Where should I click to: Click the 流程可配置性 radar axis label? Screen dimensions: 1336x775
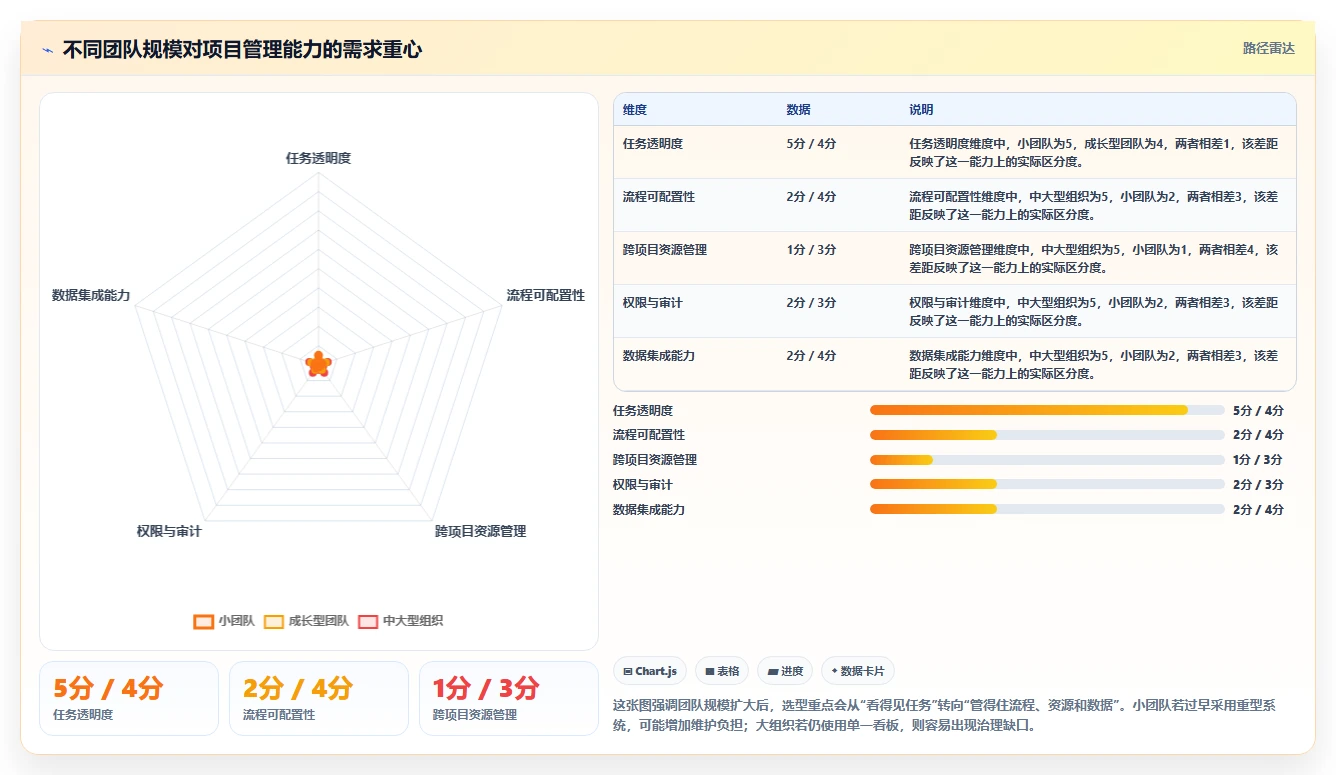(x=546, y=295)
